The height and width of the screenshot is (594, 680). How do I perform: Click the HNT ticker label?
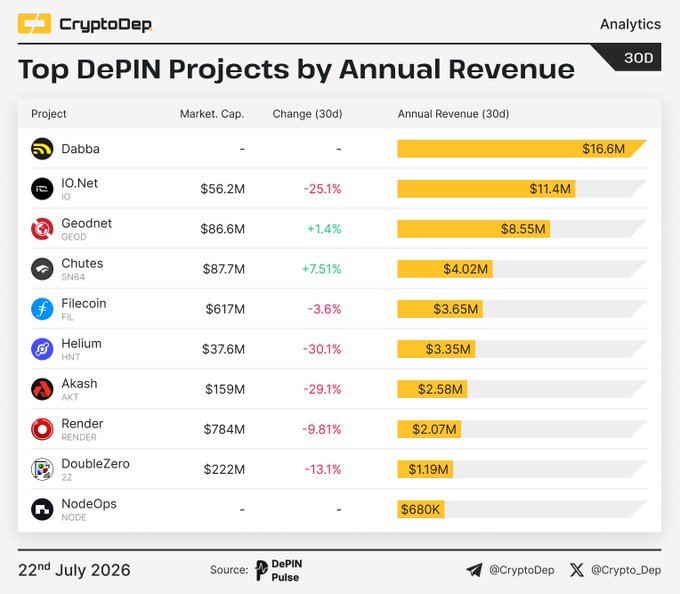(x=71, y=357)
